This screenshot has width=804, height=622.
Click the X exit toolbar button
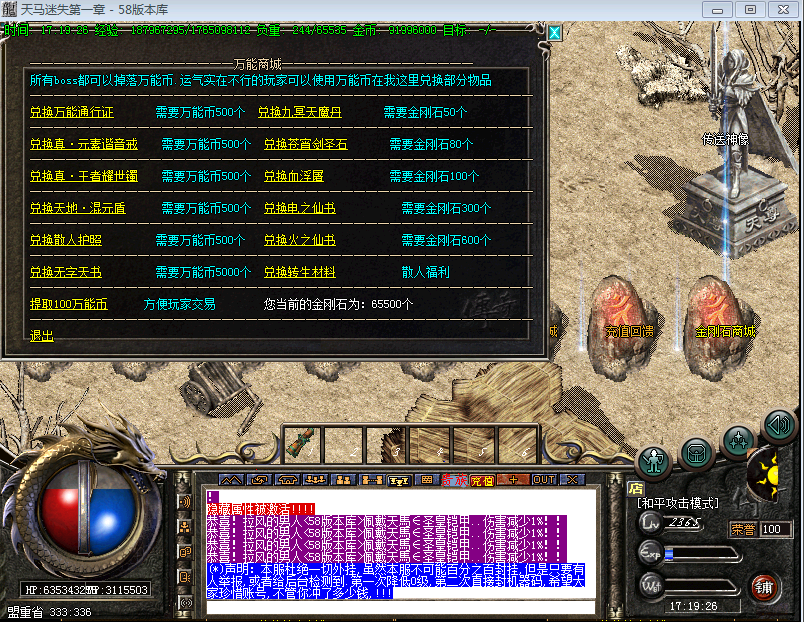[x=572, y=480]
